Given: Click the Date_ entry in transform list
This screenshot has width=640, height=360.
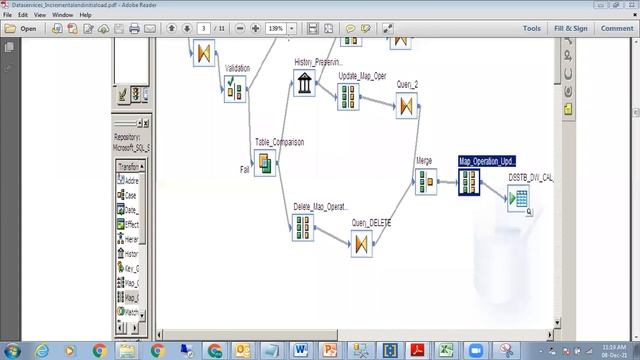Looking at the screenshot, I should point(128,210).
